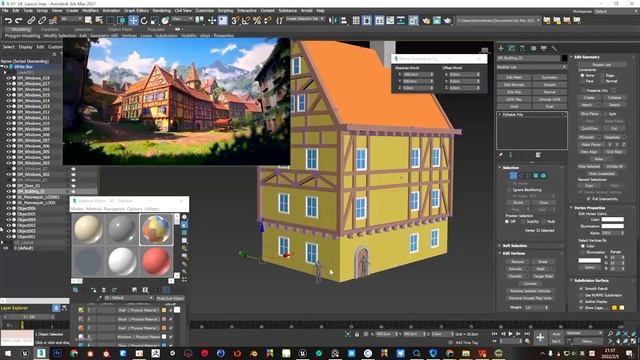Select Vertex sub-object level icon
This screenshot has height=360, width=640.
tap(513, 176)
